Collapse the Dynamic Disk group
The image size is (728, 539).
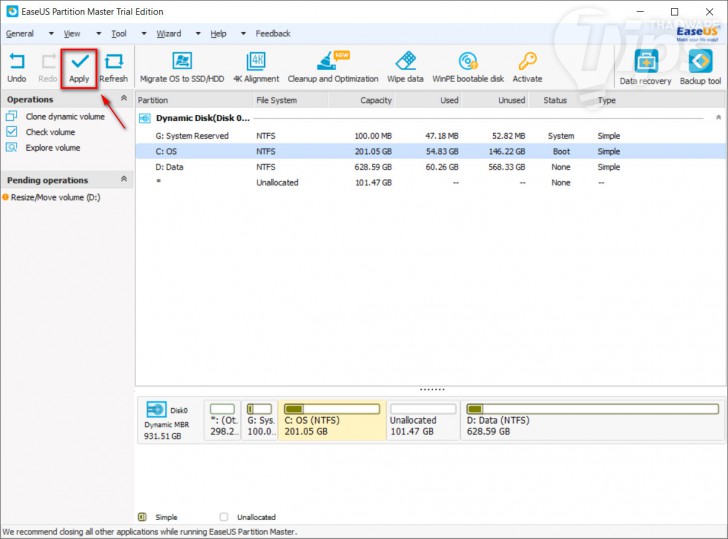[x=718, y=117]
